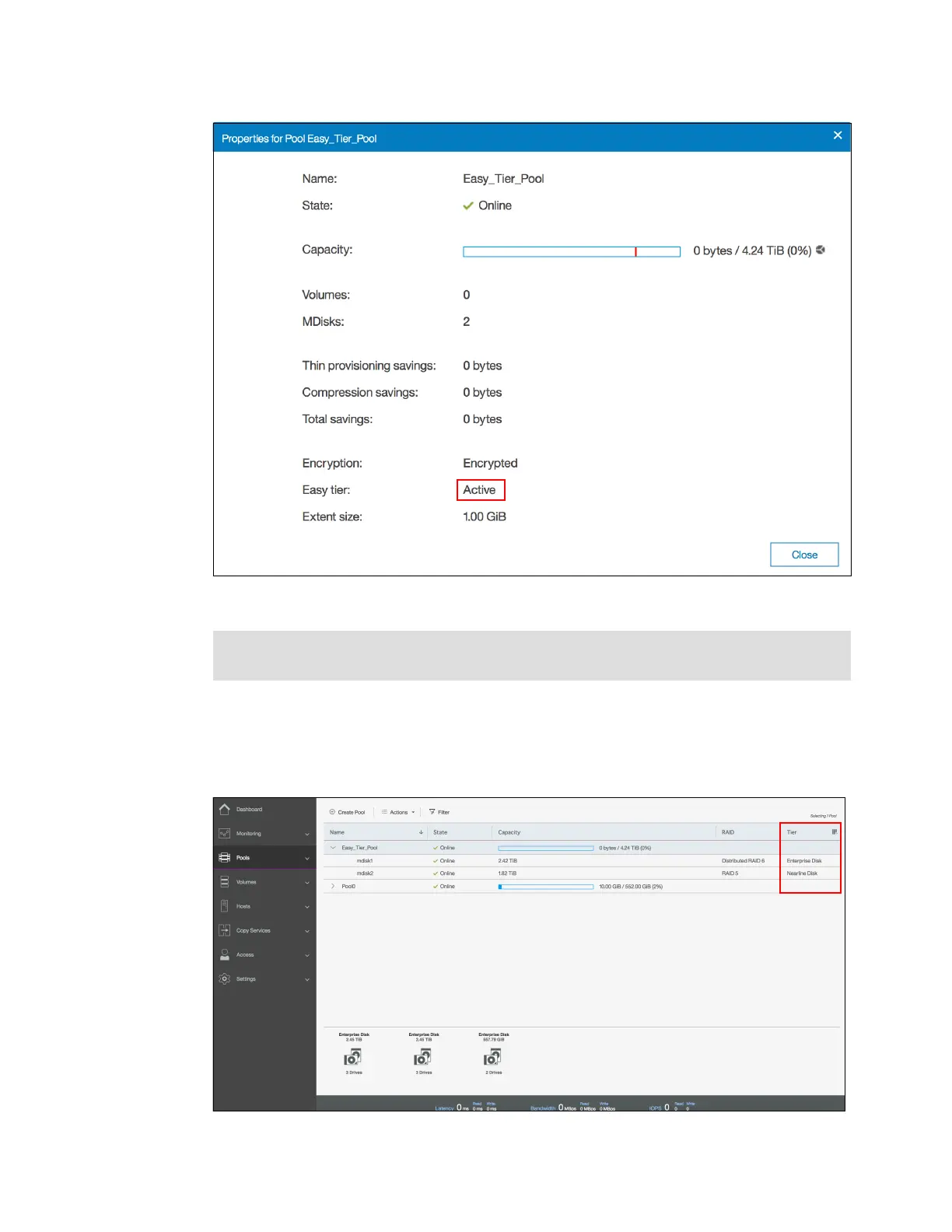Viewport: 952px width, 1232px height.
Task: Open the Access menu item
Action: (245, 954)
